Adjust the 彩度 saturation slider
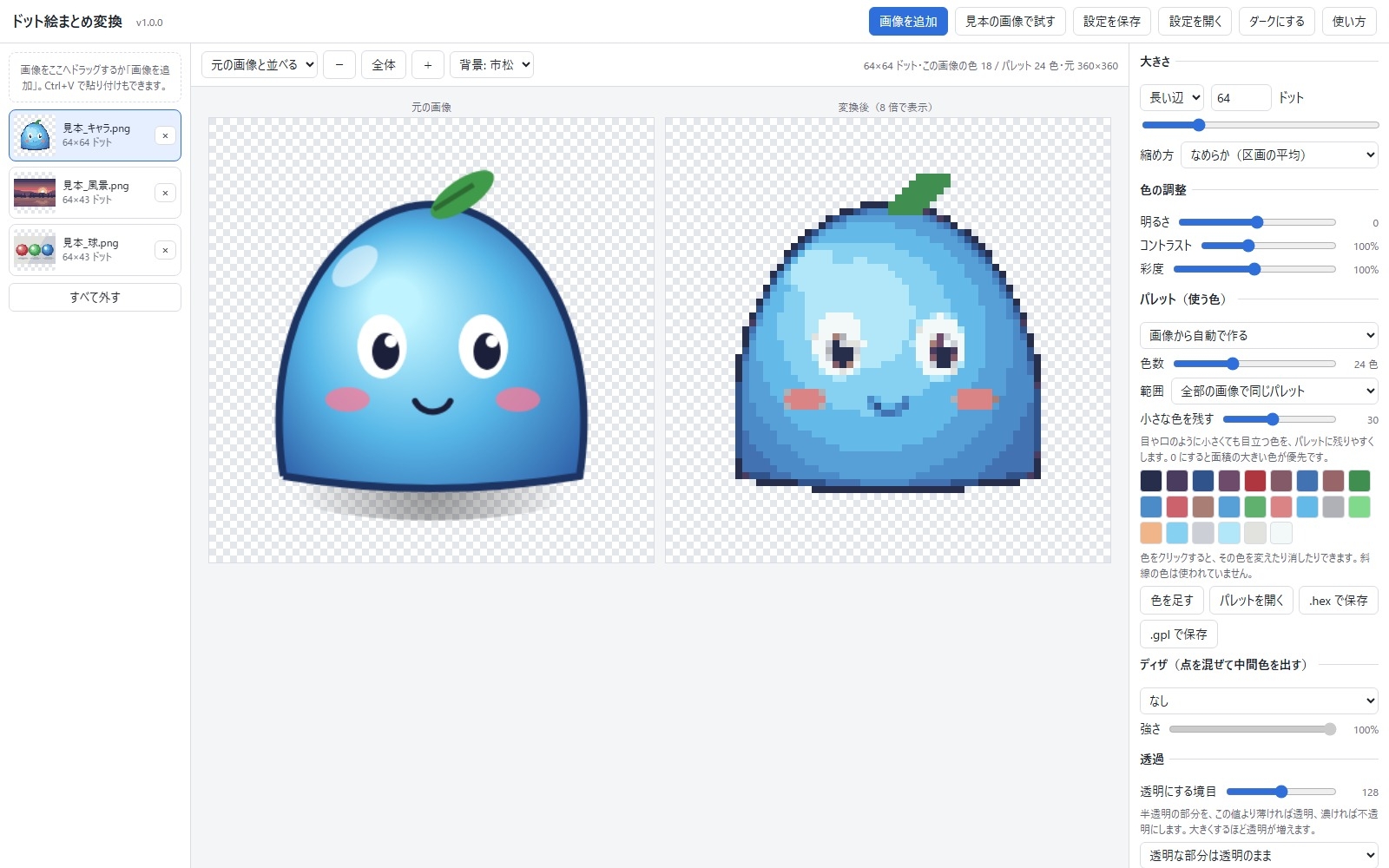Image resolution: width=1389 pixels, height=868 pixels. (1254, 269)
